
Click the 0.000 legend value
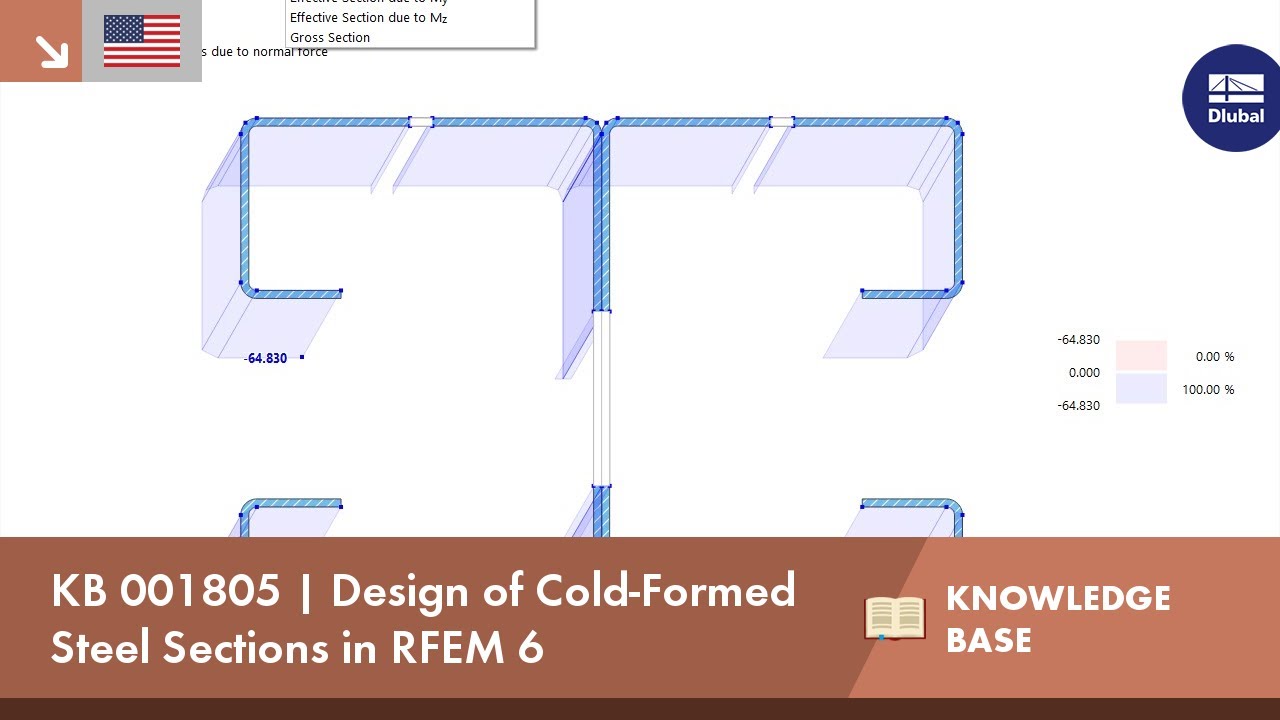pyautogui.click(x=1084, y=372)
